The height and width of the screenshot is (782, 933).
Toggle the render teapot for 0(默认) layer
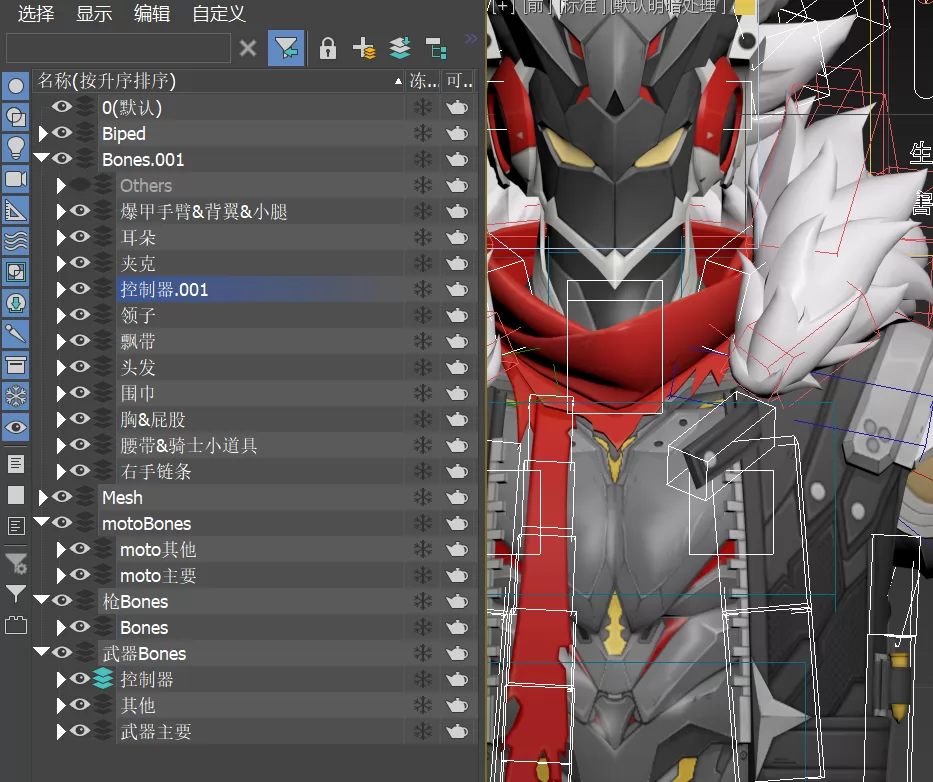pyautogui.click(x=457, y=108)
